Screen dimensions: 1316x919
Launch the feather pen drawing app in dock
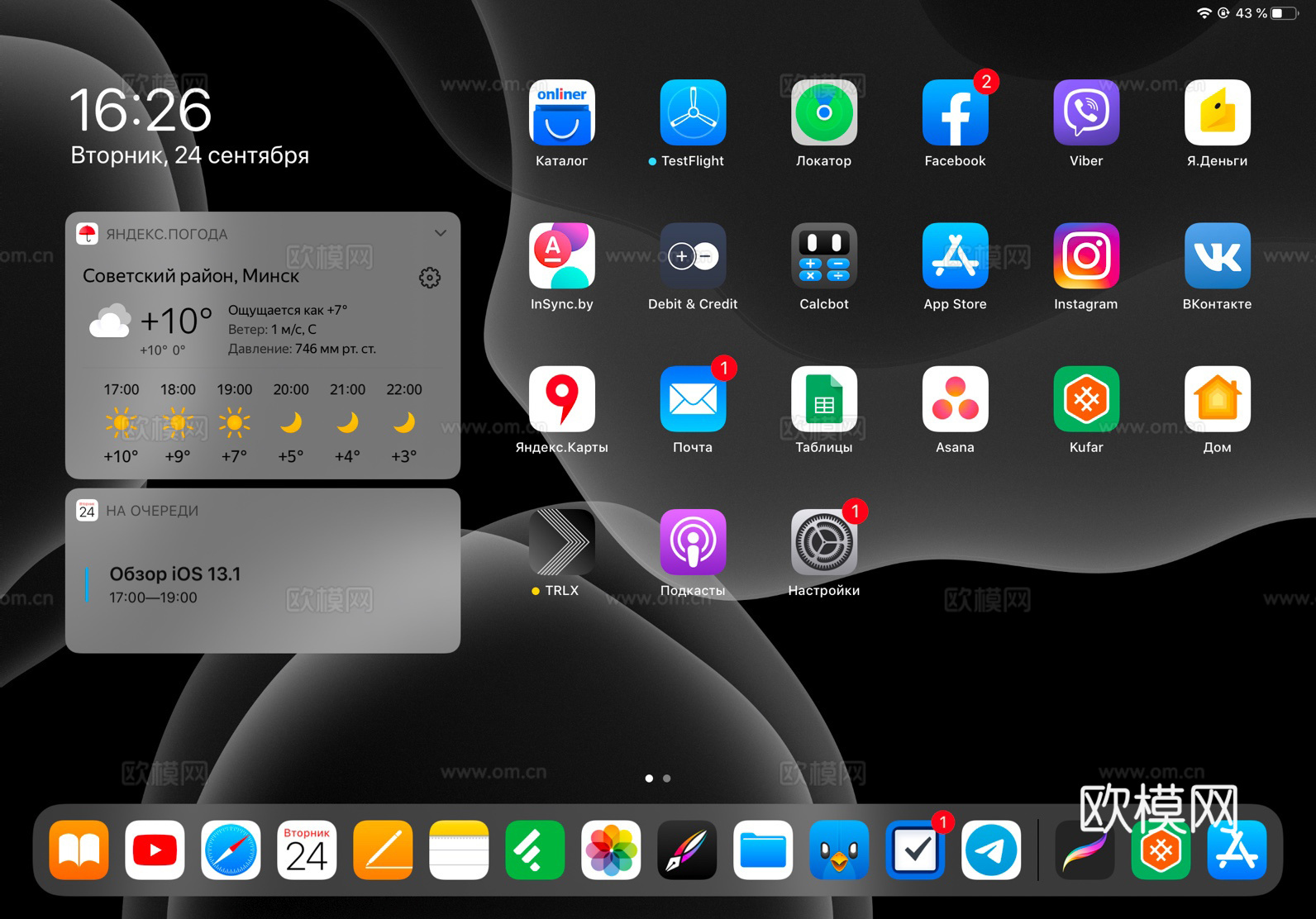point(687,850)
